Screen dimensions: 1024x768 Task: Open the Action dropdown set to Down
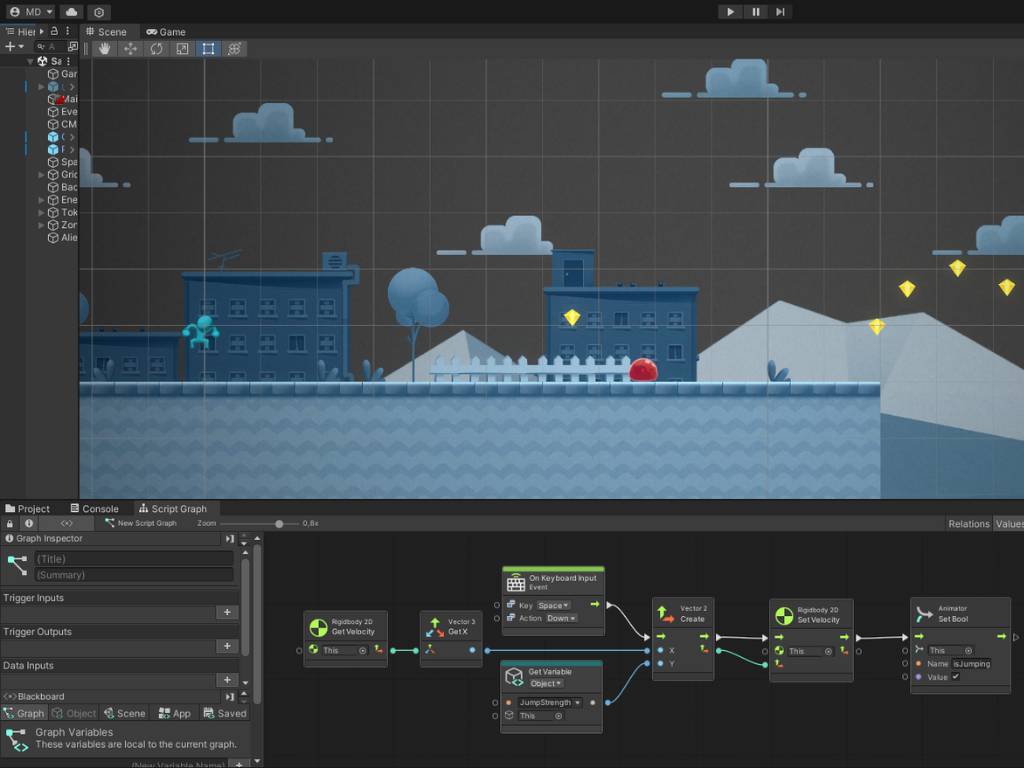click(x=561, y=618)
